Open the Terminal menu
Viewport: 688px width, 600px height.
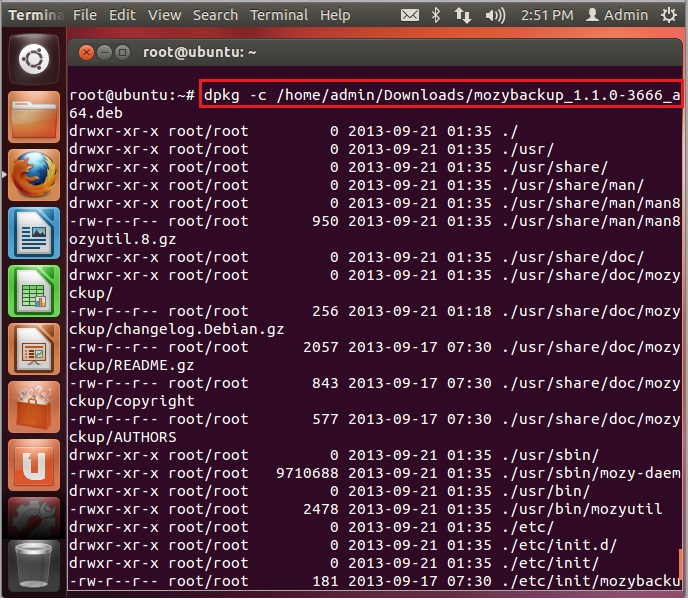279,15
